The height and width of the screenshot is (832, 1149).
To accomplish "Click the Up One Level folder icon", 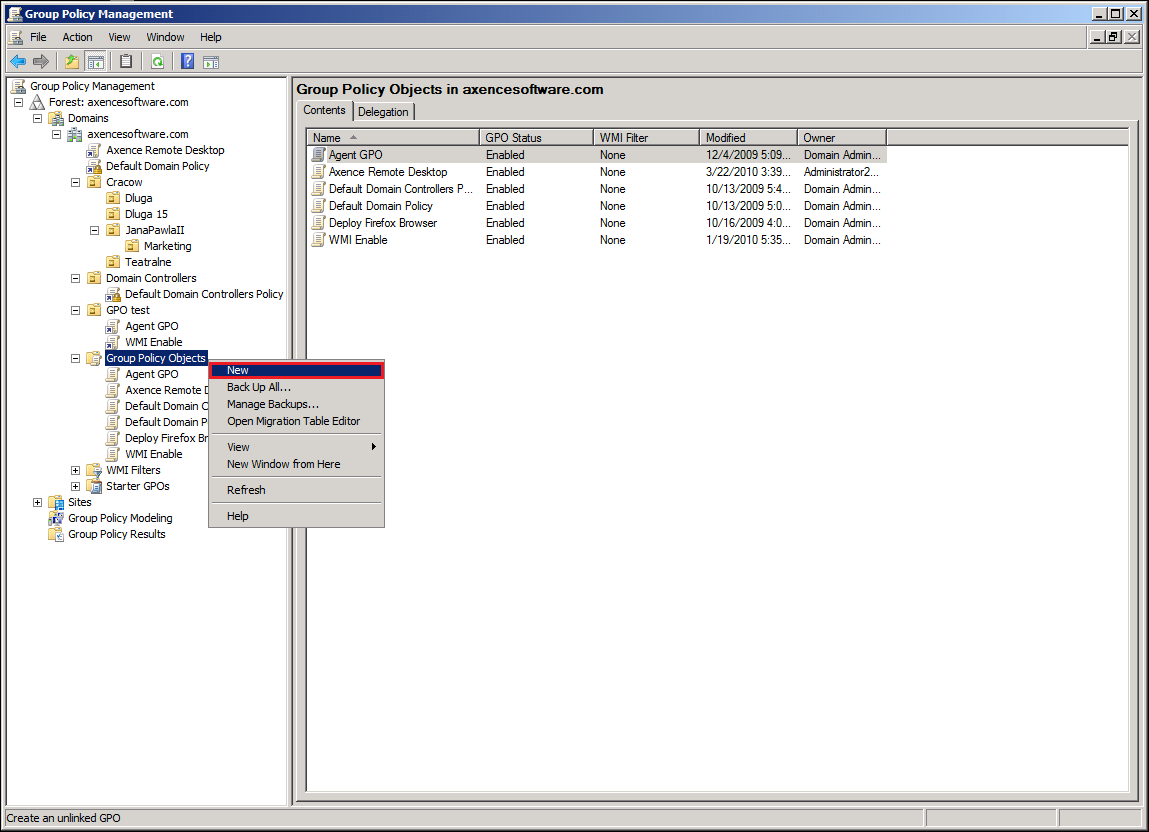I will (72, 61).
